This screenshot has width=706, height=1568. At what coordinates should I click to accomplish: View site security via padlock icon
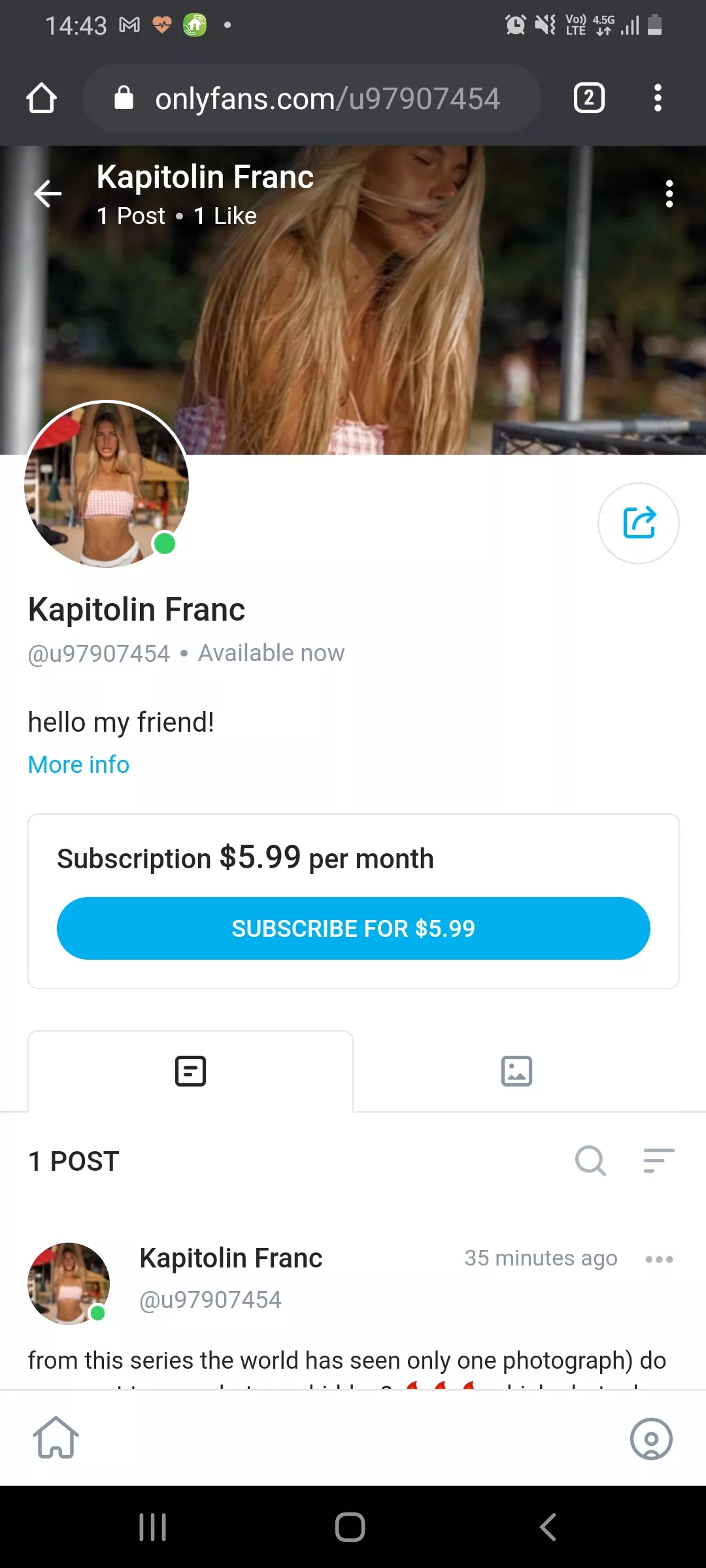(x=124, y=98)
